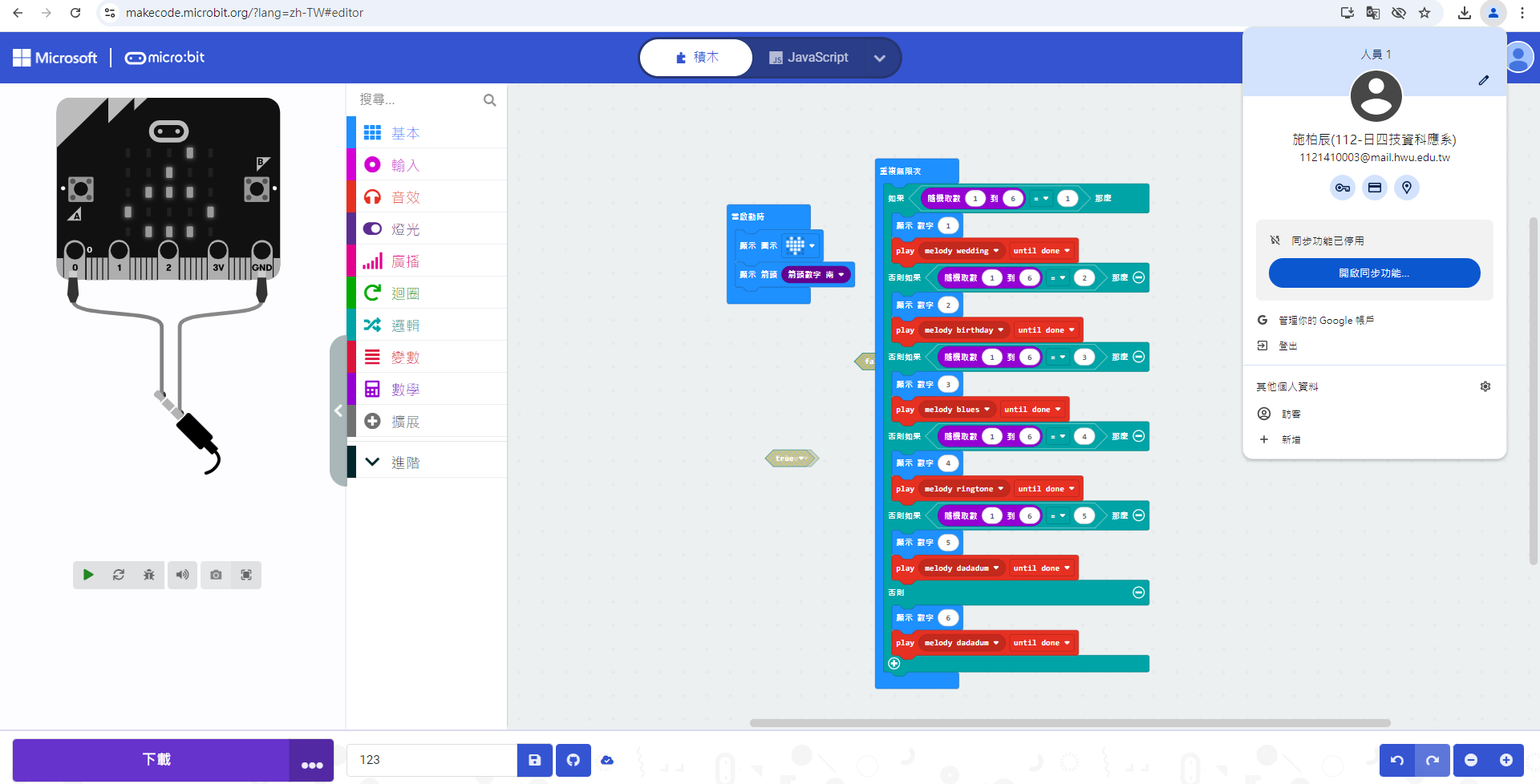Switch to the JavaScript editor tab
This screenshot has width=1540, height=784.
808,58
